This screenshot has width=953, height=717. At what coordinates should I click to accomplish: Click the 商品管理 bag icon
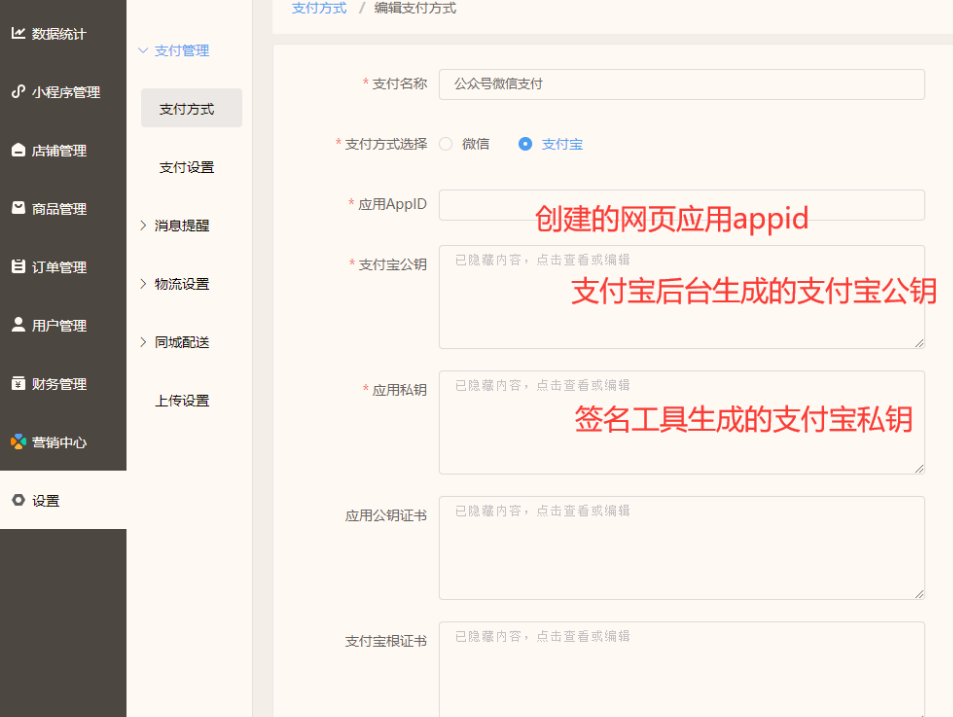pyautogui.click(x=18, y=208)
